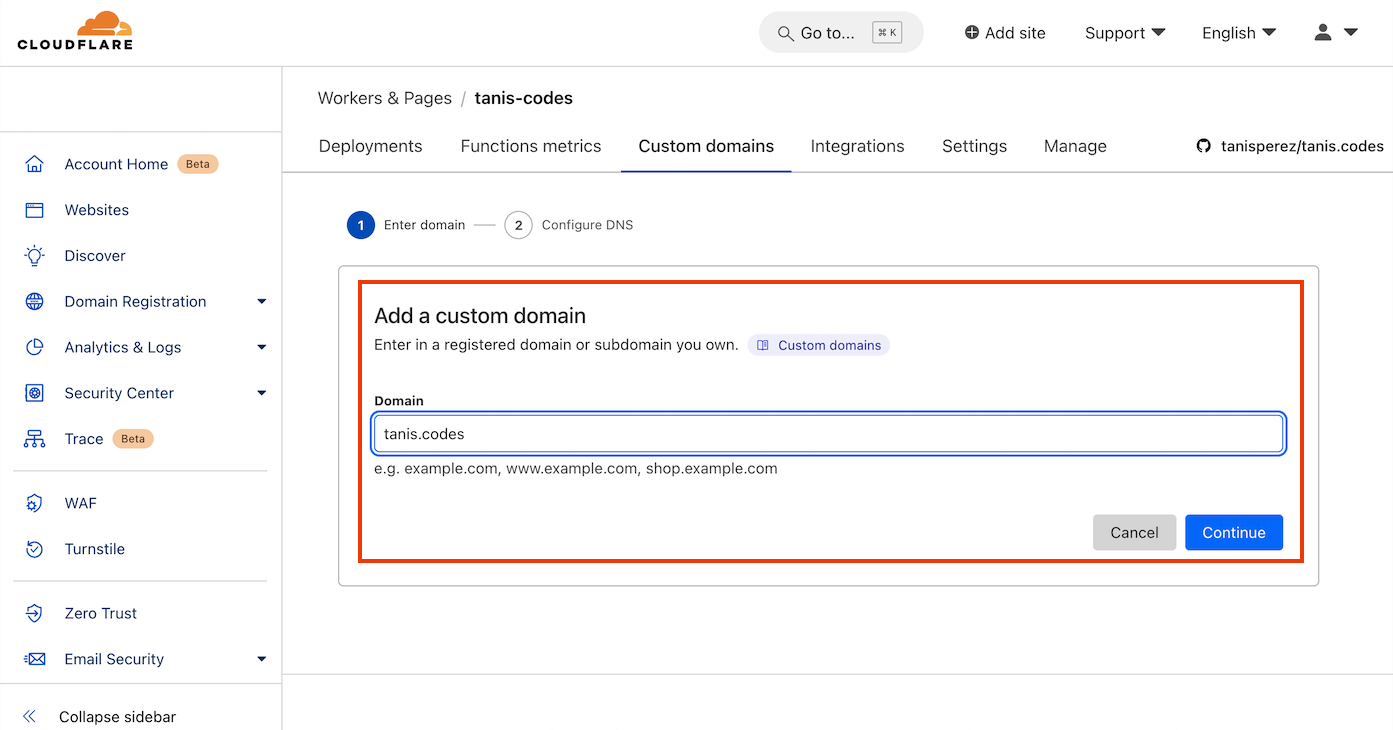Image resolution: width=1393 pixels, height=730 pixels.
Task: Collapse the sidebar
Action: click(117, 715)
